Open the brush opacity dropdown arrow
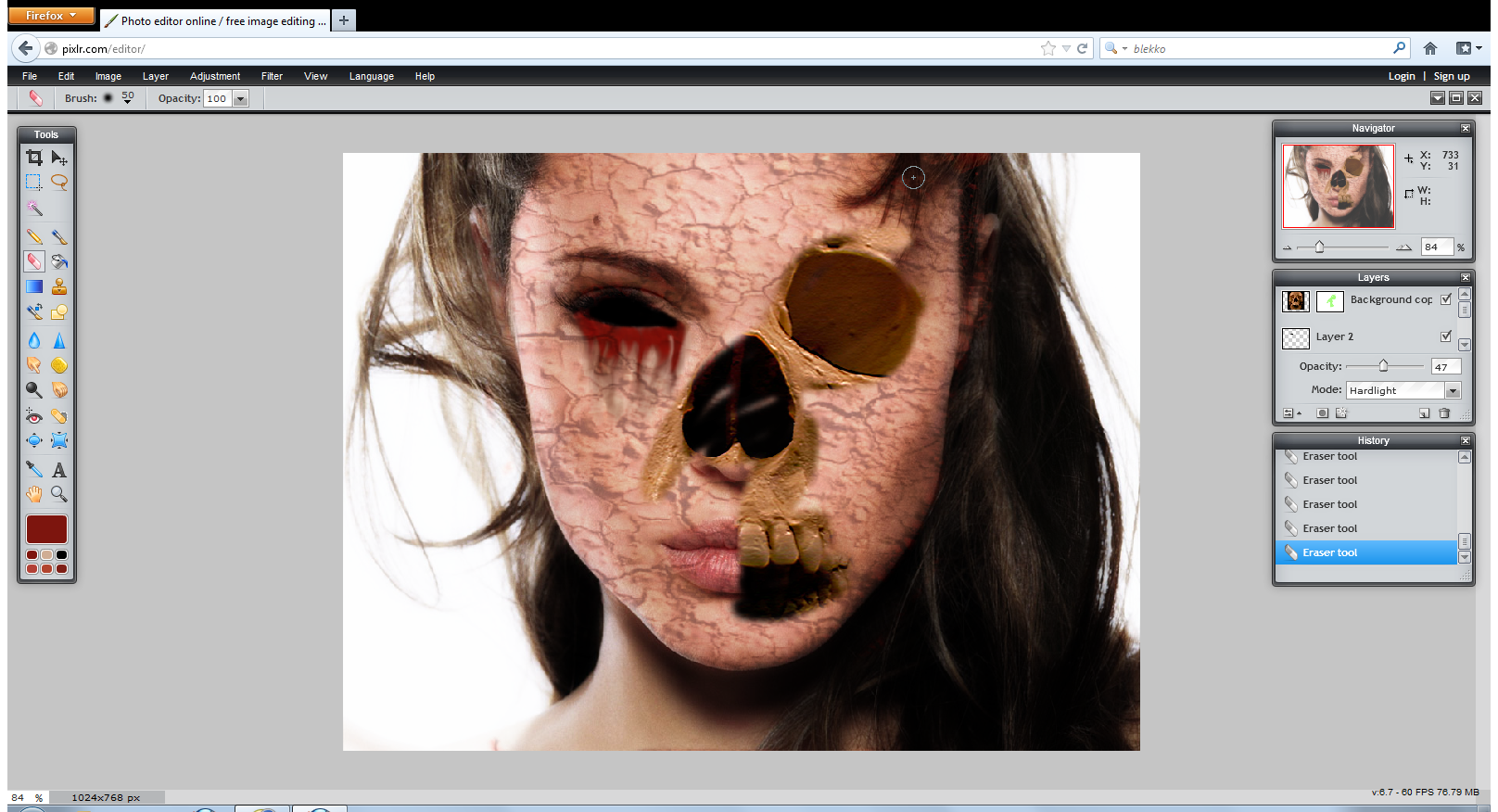Image resolution: width=1498 pixels, height=812 pixels. (x=241, y=99)
